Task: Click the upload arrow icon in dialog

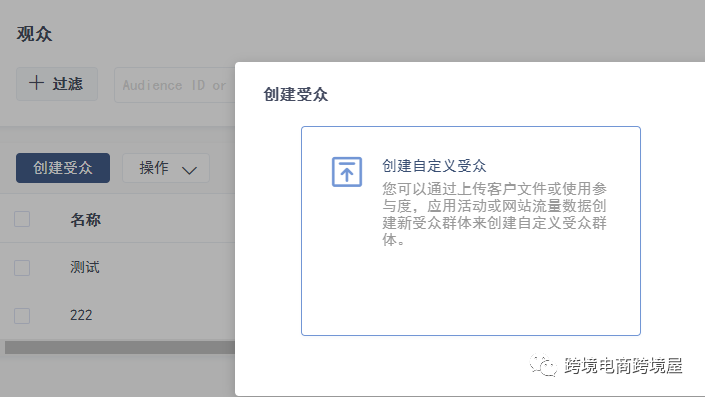Action: pyautogui.click(x=347, y=172)
